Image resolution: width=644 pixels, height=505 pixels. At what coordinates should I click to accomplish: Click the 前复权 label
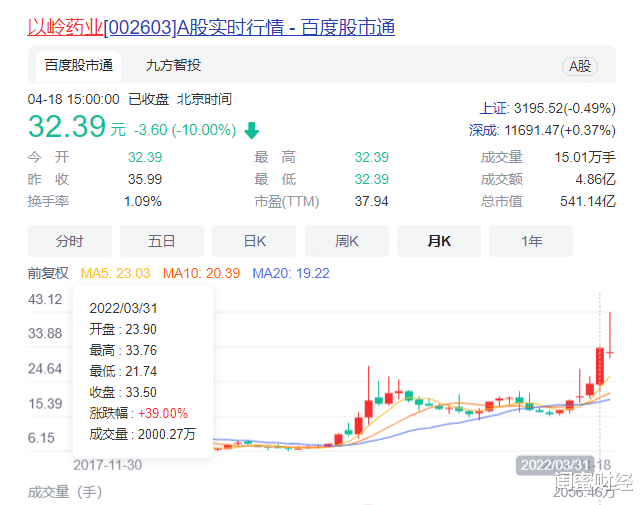tap(48, 273)
